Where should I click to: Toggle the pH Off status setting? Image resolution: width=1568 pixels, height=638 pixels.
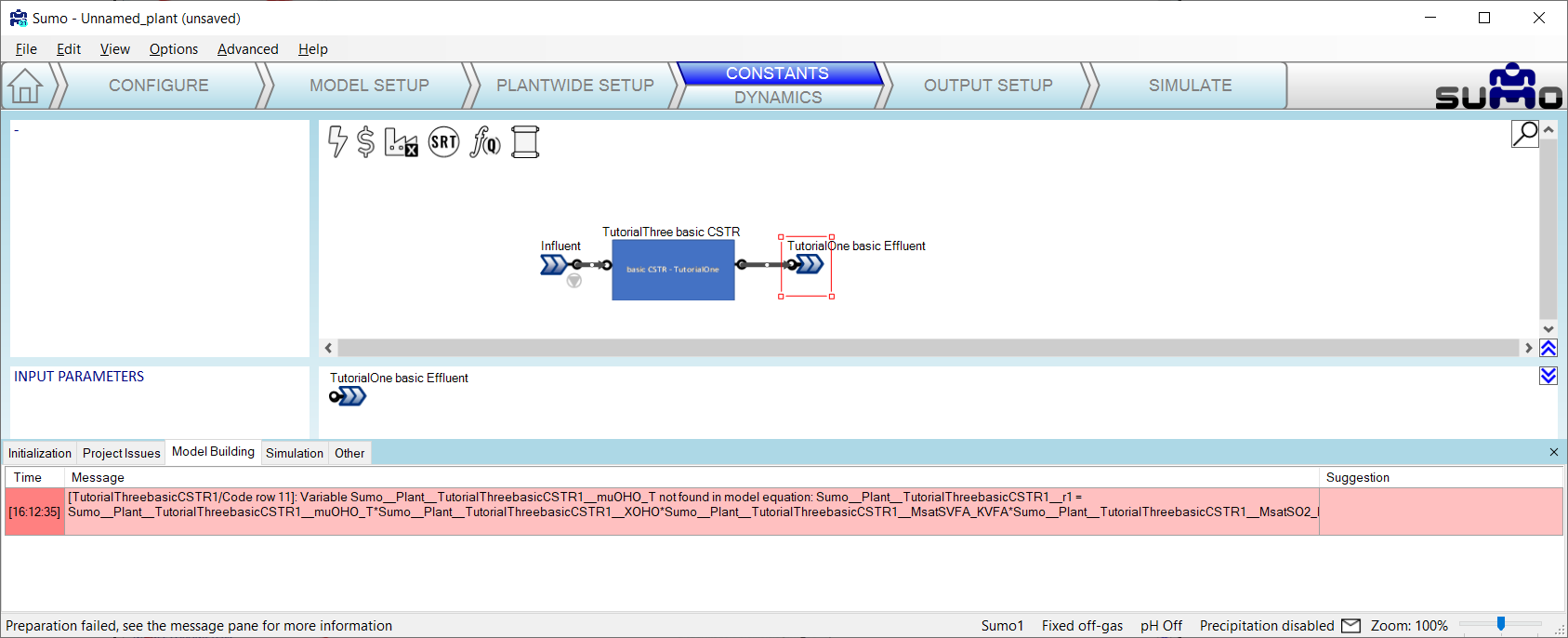tap(1161, 626)
